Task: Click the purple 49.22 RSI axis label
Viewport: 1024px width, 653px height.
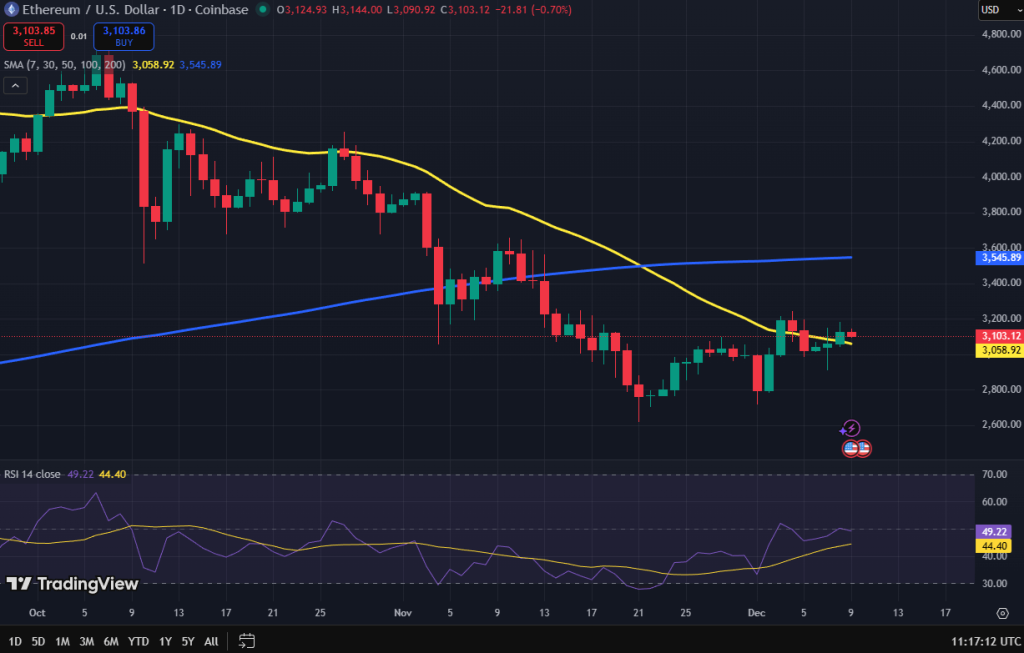Action: [993, 532]
